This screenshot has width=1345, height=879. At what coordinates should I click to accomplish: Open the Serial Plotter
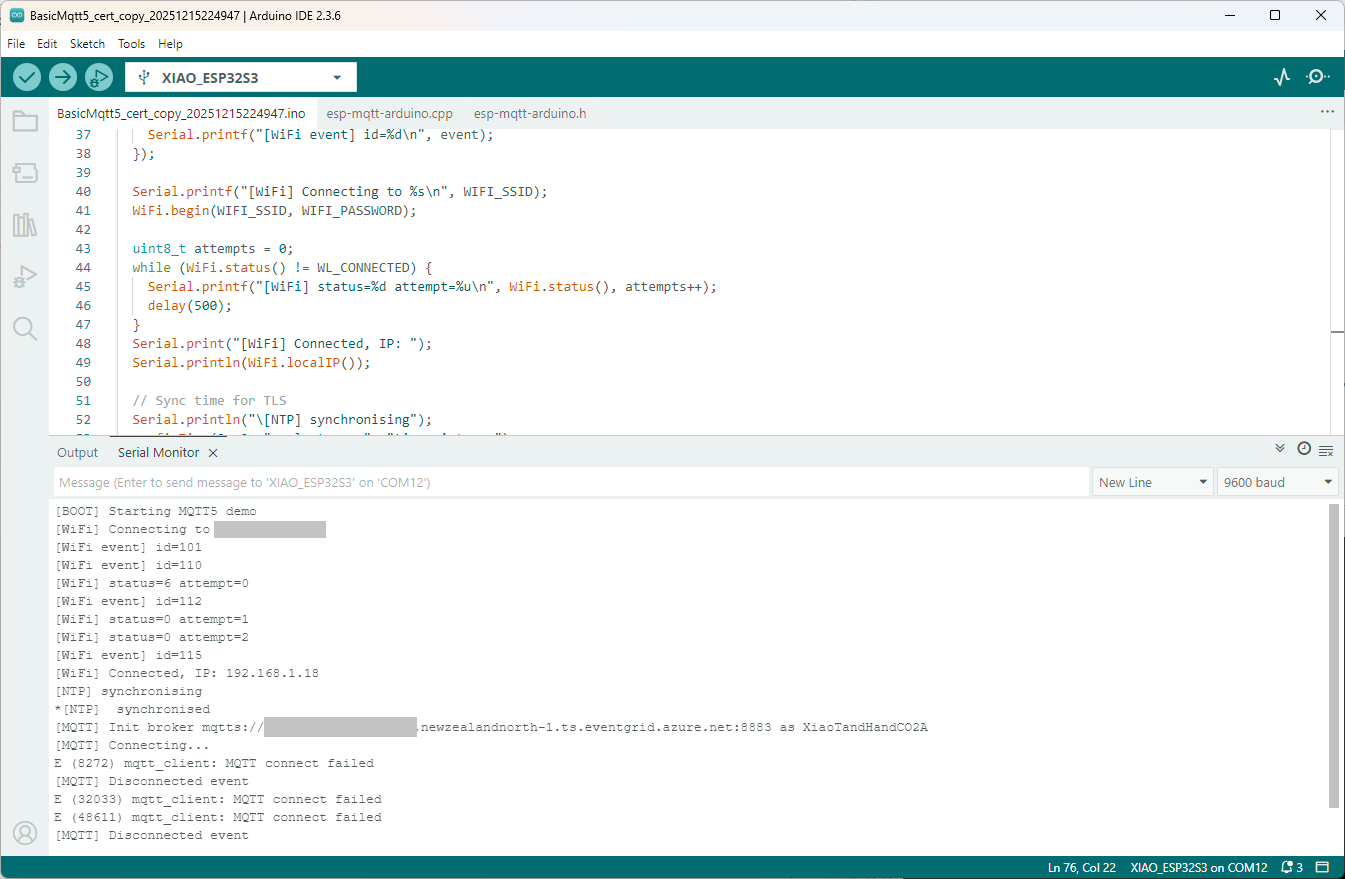click(1282, 77)
